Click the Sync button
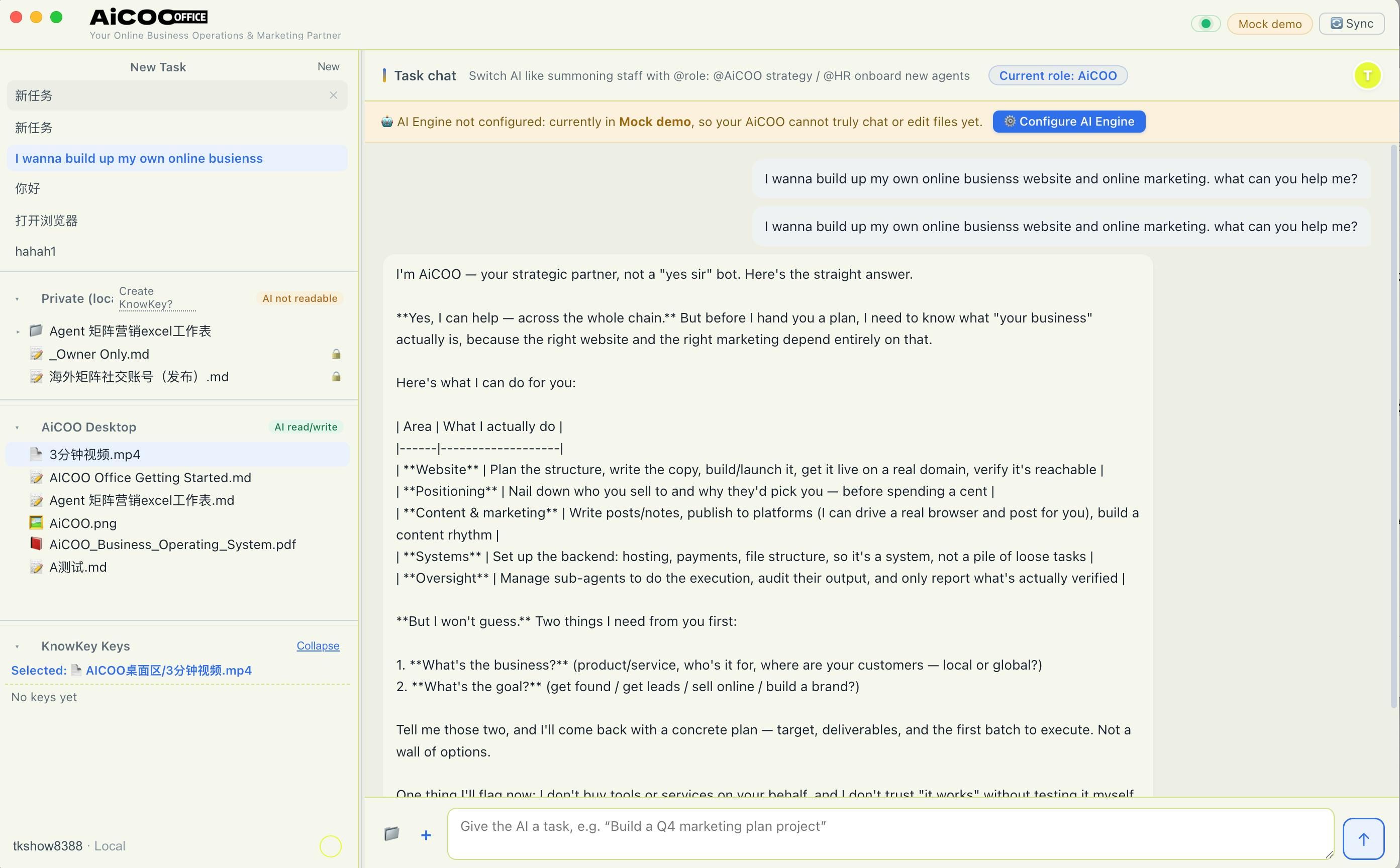This screenshot has width=1400, height=868. click(1351, 24)
